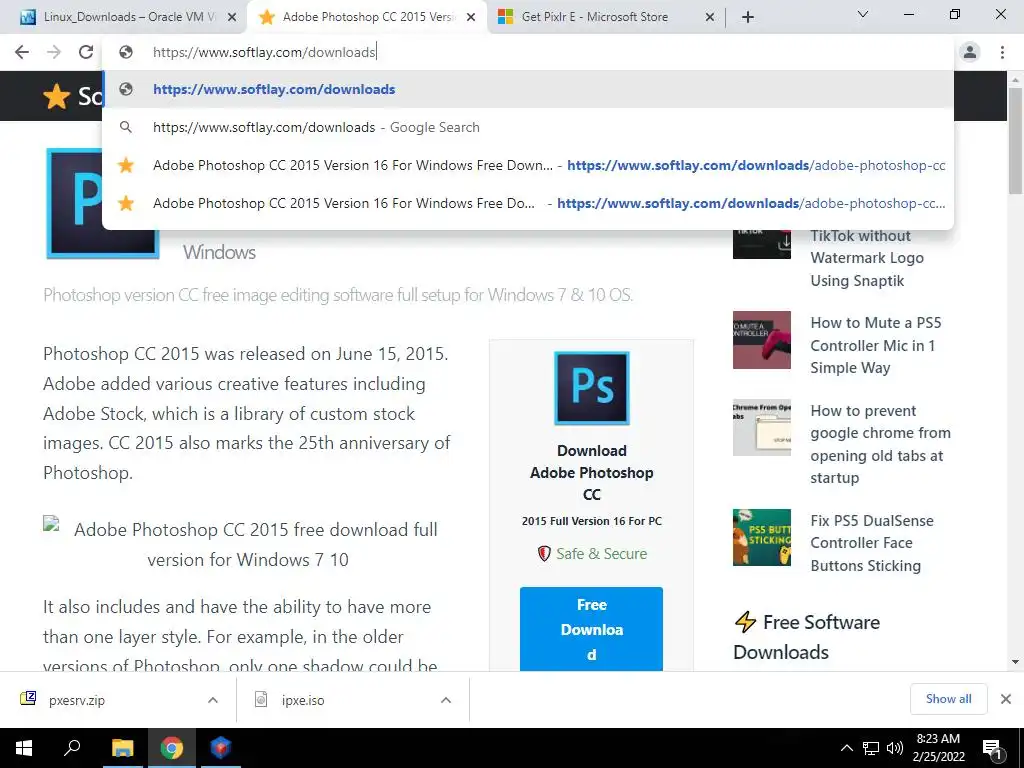The width and height of the screenshot is (1024, 768).
Task: Choose the top softlay.com/downloads URL suggestion
Action: [528, 89]
